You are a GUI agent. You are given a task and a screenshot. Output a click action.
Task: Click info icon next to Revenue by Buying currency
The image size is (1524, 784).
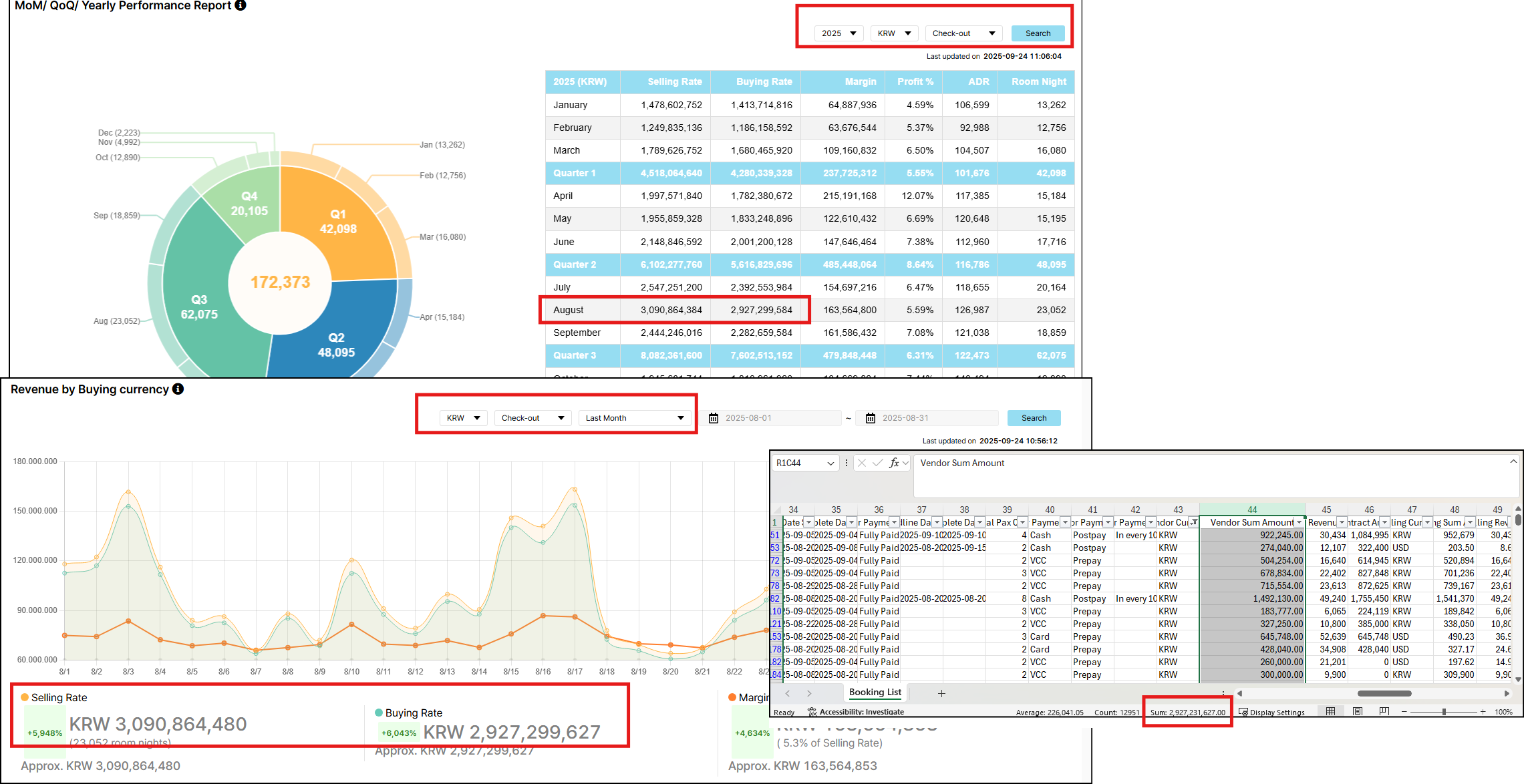[x=178, y=389]
